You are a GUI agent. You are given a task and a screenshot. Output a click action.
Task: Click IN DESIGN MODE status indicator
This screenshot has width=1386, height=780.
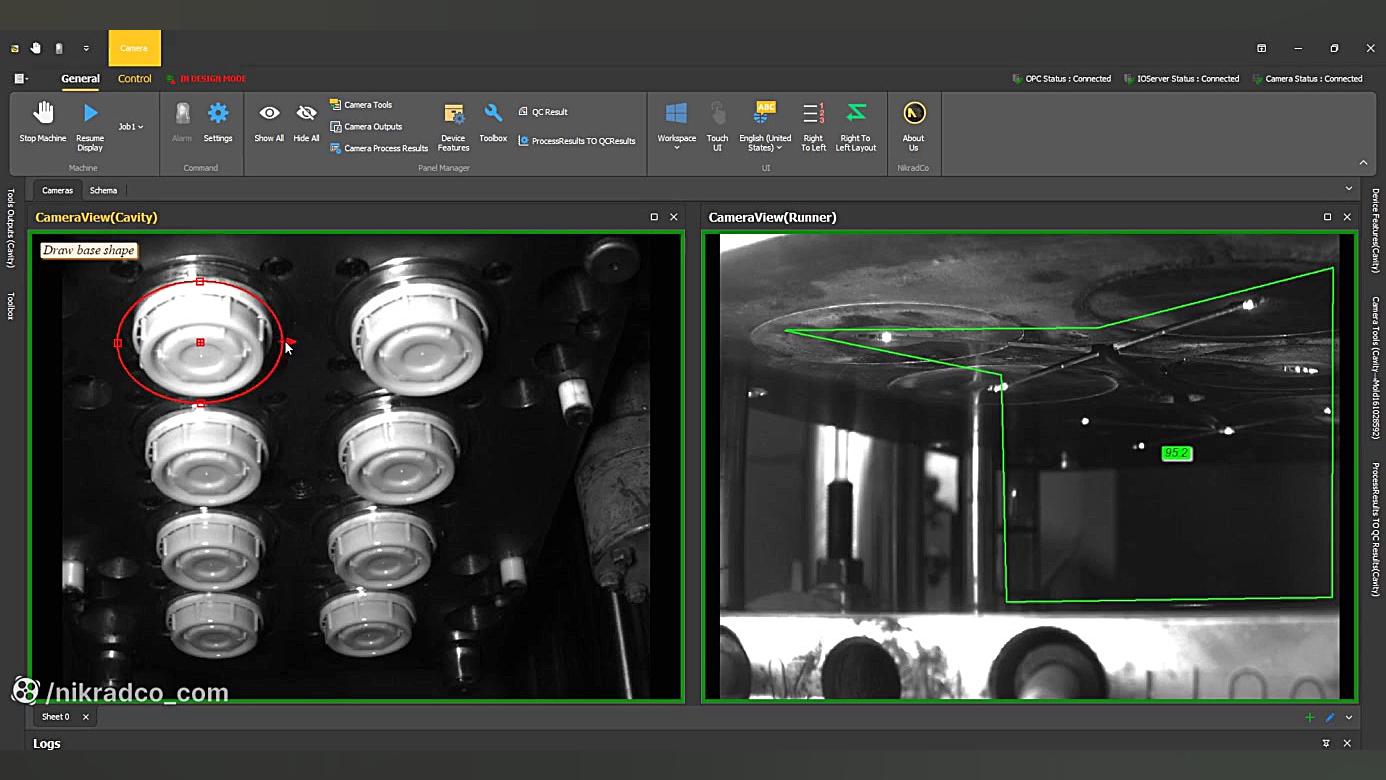pos(207,79)
